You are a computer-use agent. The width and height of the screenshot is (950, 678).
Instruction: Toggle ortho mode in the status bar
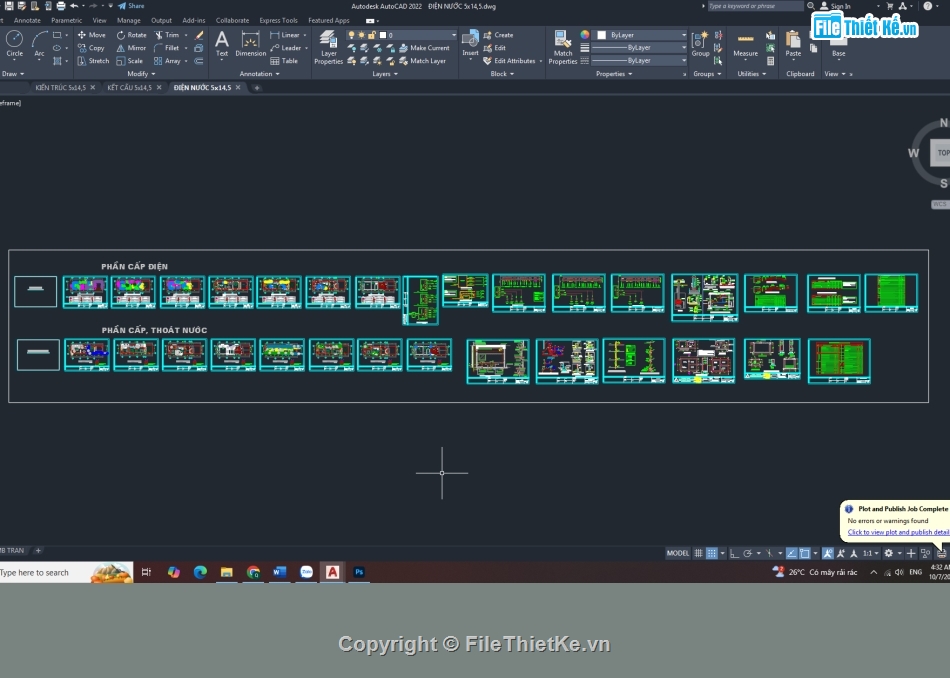[733, 553]
